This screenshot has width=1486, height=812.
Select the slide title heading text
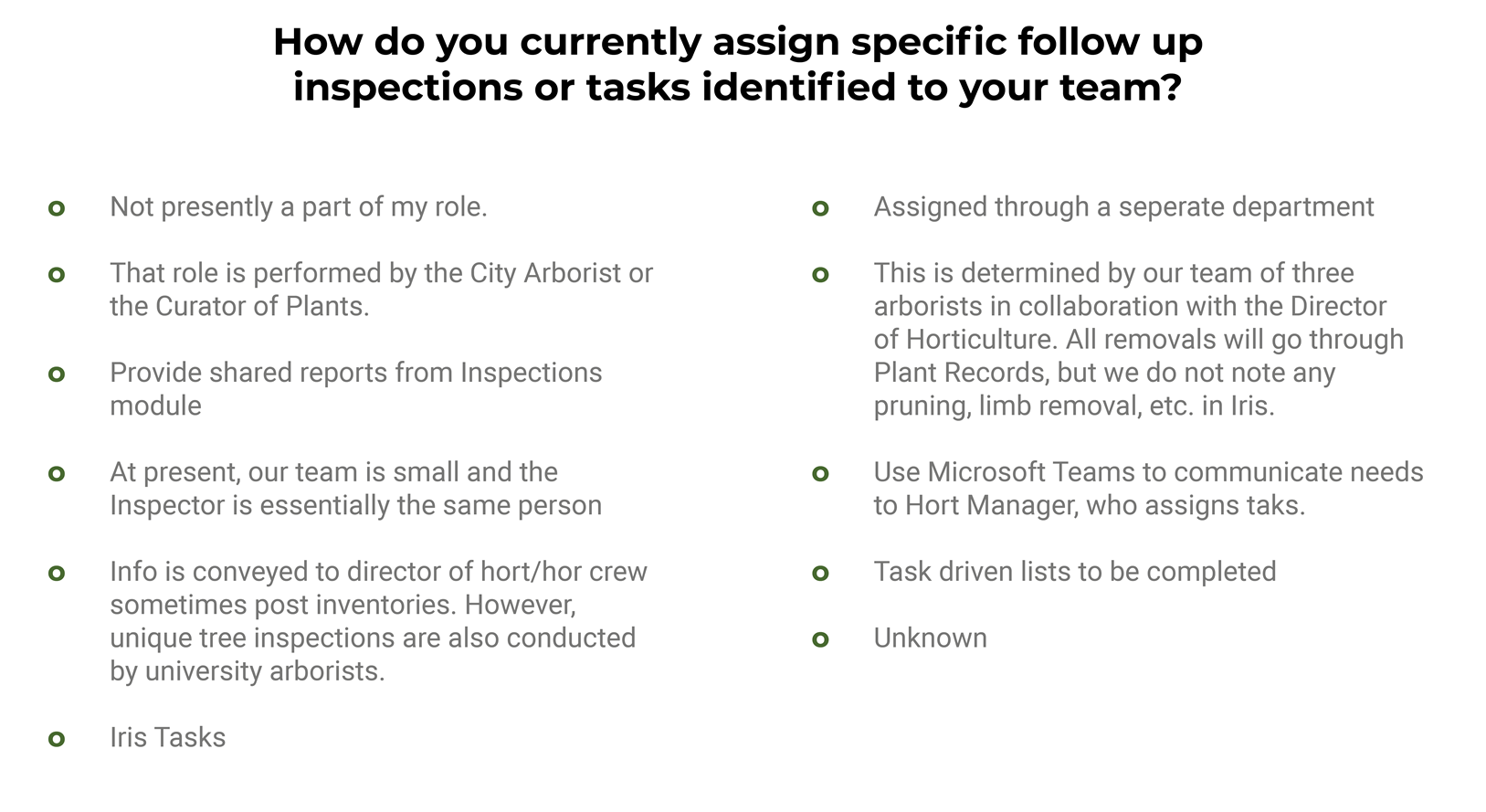(x=738, y=65)
